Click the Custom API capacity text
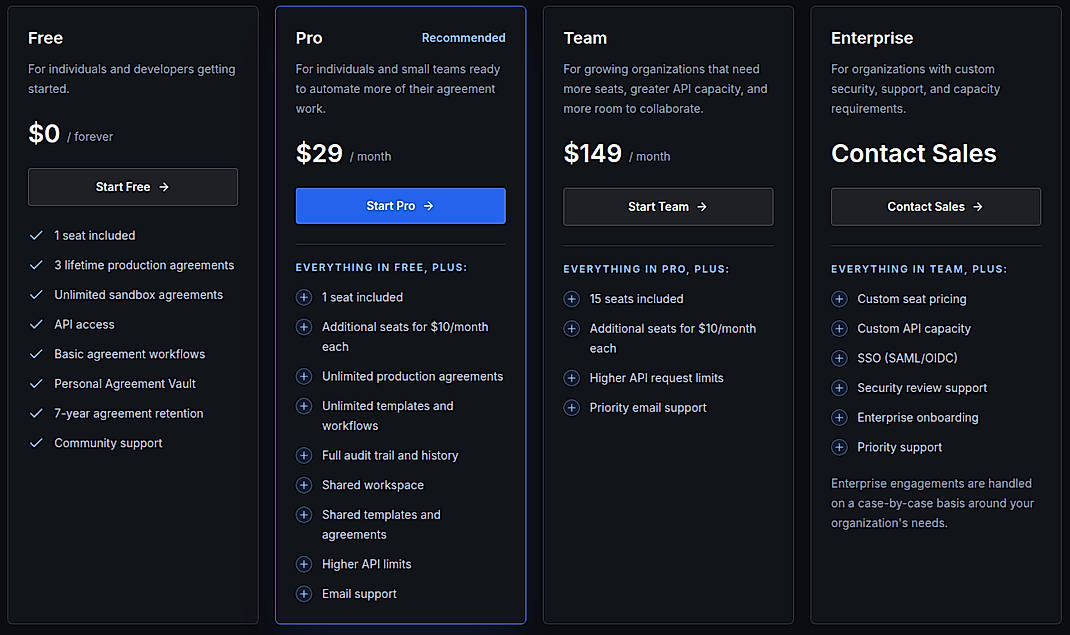 coord(914,329)
